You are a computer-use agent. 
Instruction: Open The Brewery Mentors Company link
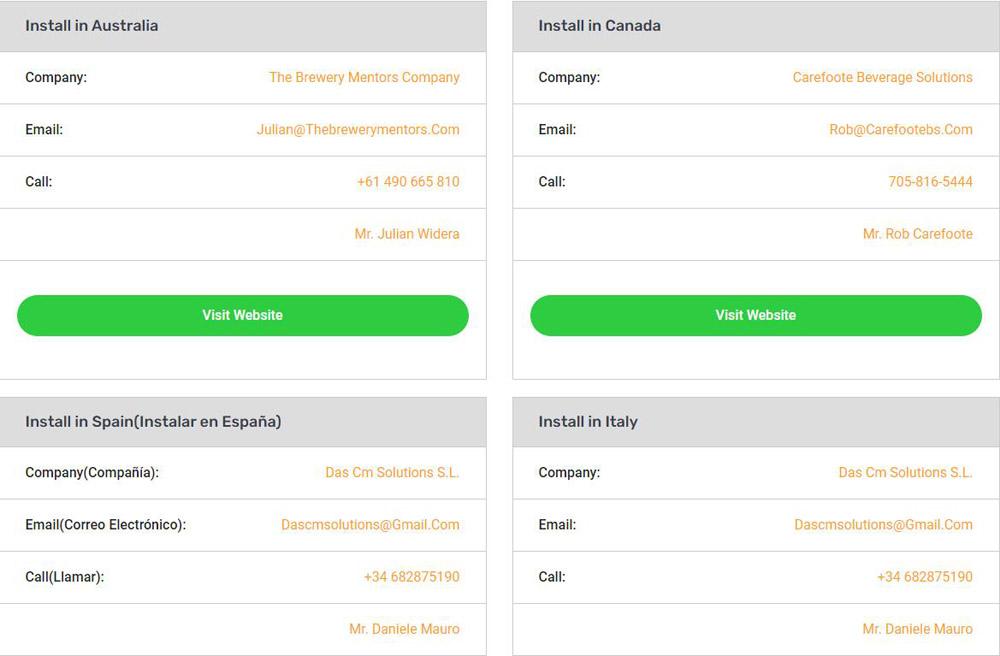point(364,77)
